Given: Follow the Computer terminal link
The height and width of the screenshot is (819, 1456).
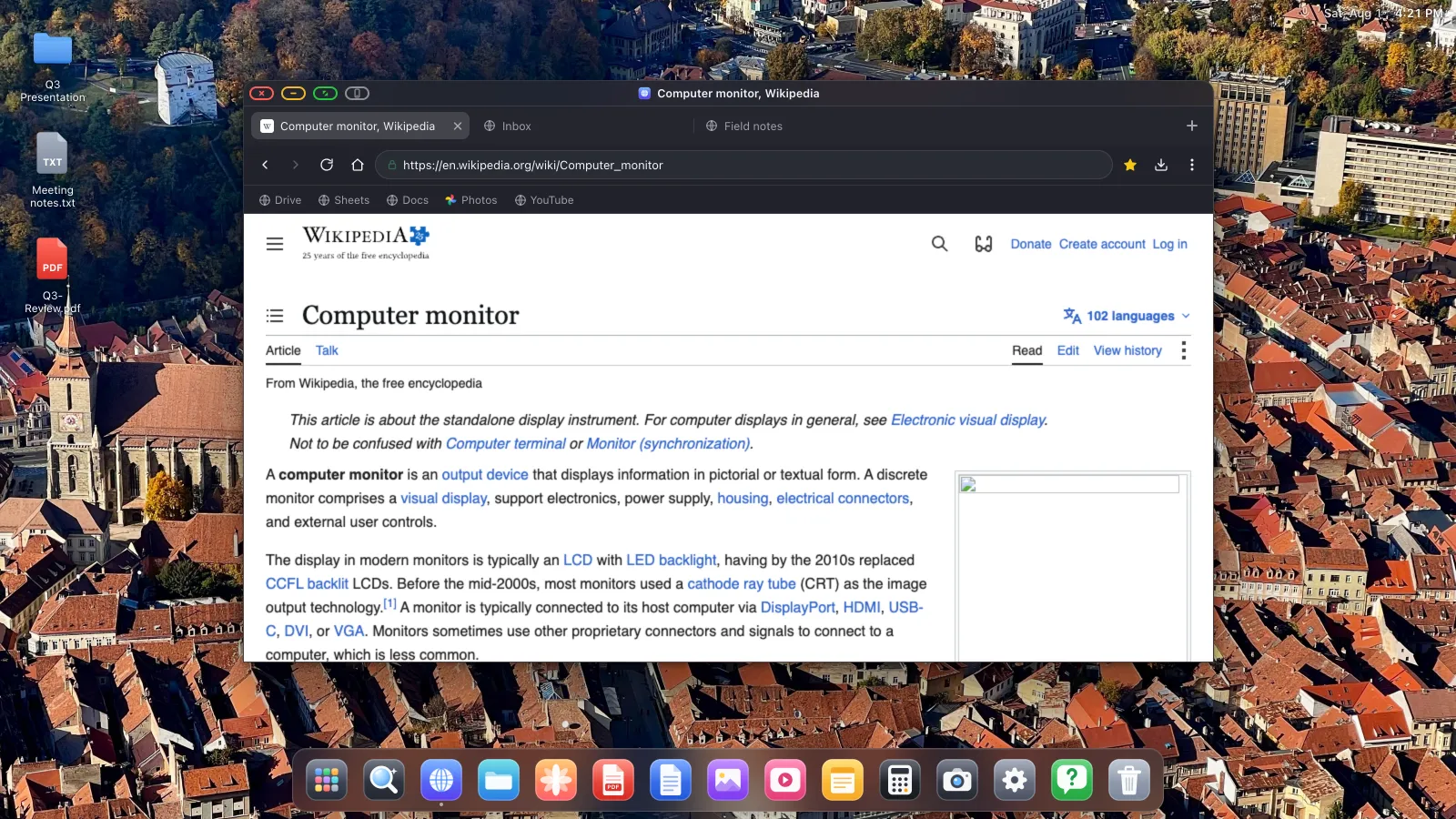Looking at the screenshot, I should pos(506,443).
